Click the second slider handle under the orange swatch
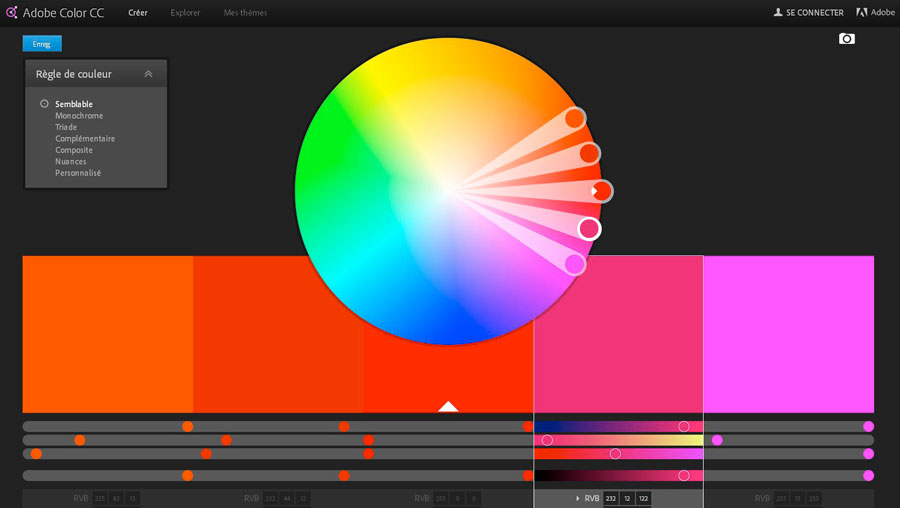Screen dimensions: 900x508 point(80,440)
